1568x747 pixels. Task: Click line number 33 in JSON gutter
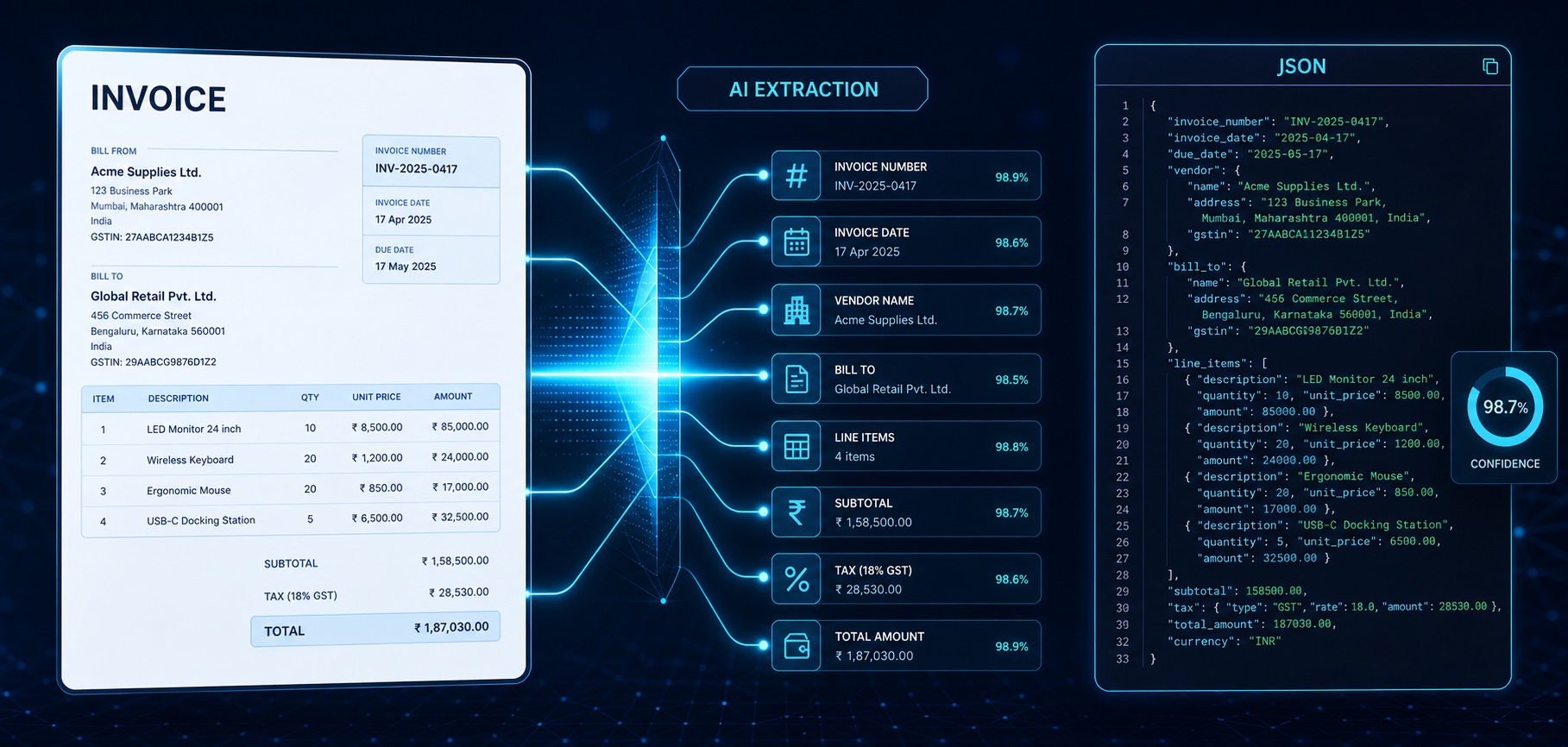tap(1123, 658)
